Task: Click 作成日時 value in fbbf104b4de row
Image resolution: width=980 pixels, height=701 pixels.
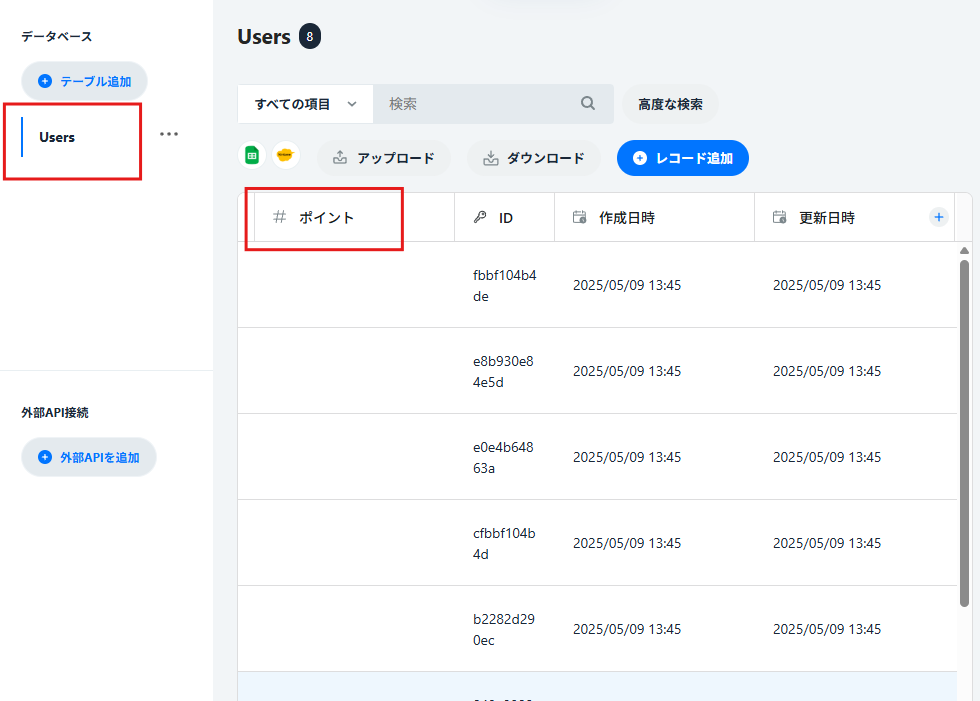Action: (x=627, y=286)
